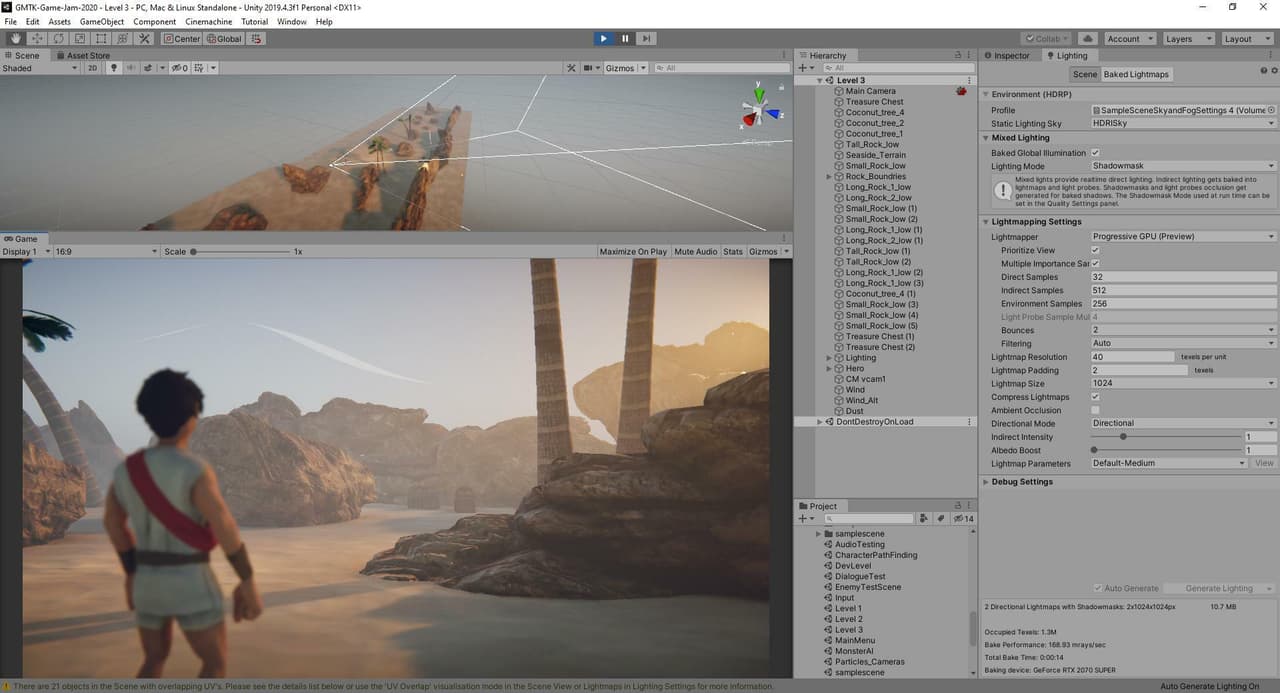Open the Window menu
The width and height of the screenshot is (1280, 693).
point(291,21)
